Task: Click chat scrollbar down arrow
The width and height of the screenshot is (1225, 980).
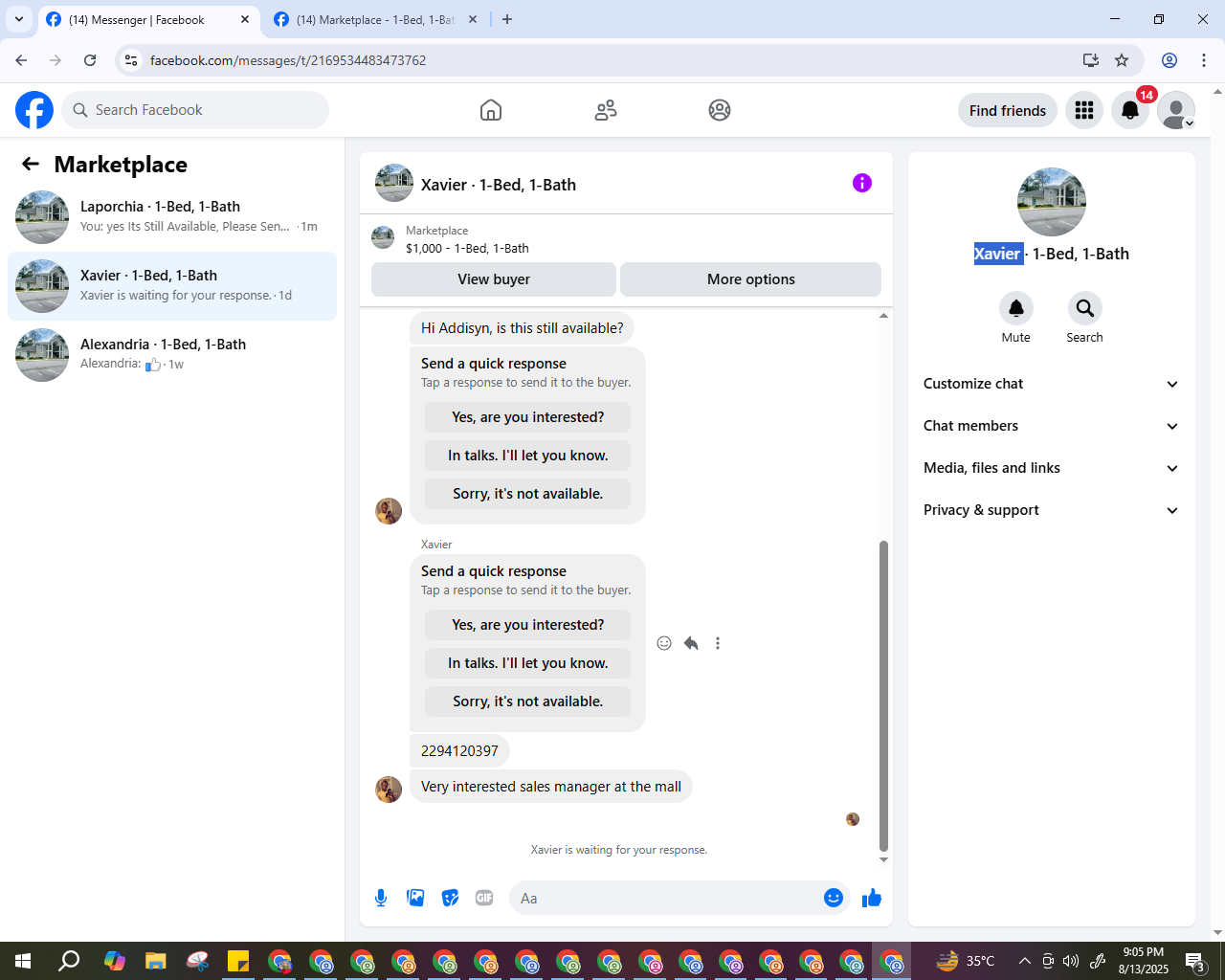Action: (883, 859)
